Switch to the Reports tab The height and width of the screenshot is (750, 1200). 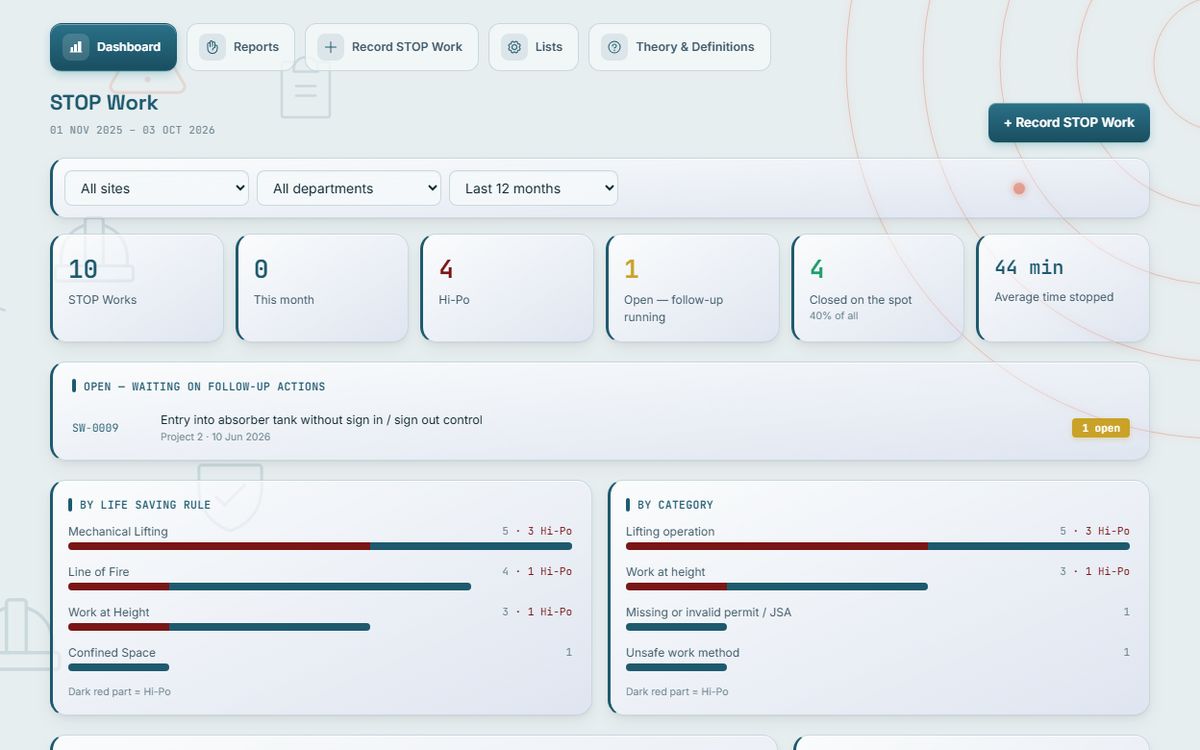240,47
